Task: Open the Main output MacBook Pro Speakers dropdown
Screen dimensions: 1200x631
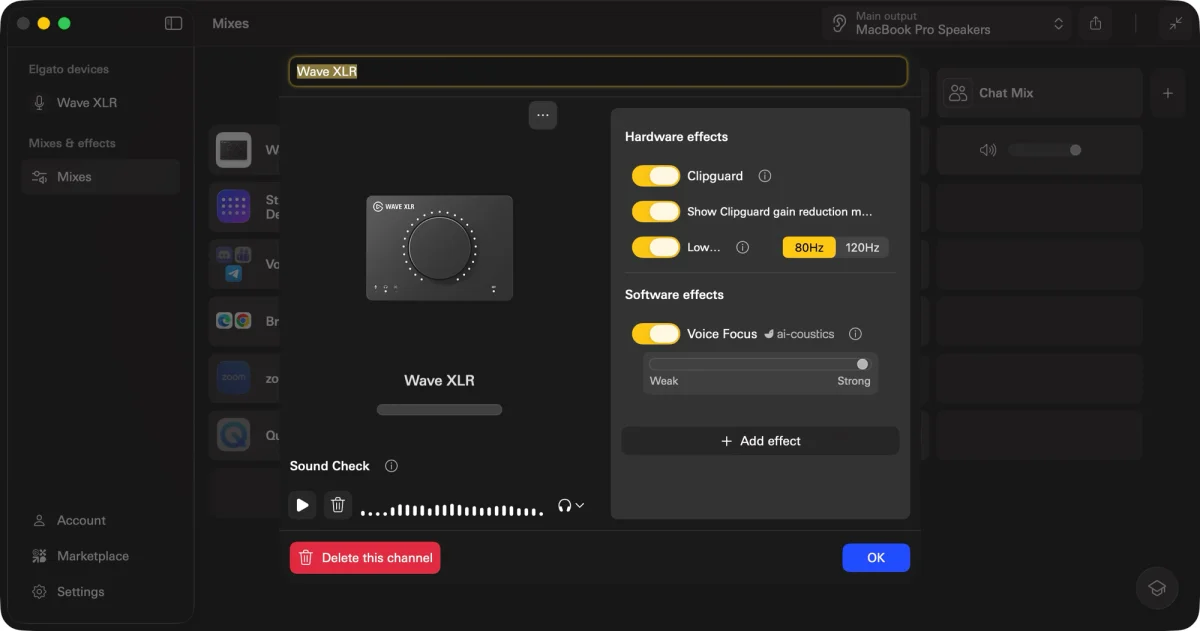Action: pos(947,23)
